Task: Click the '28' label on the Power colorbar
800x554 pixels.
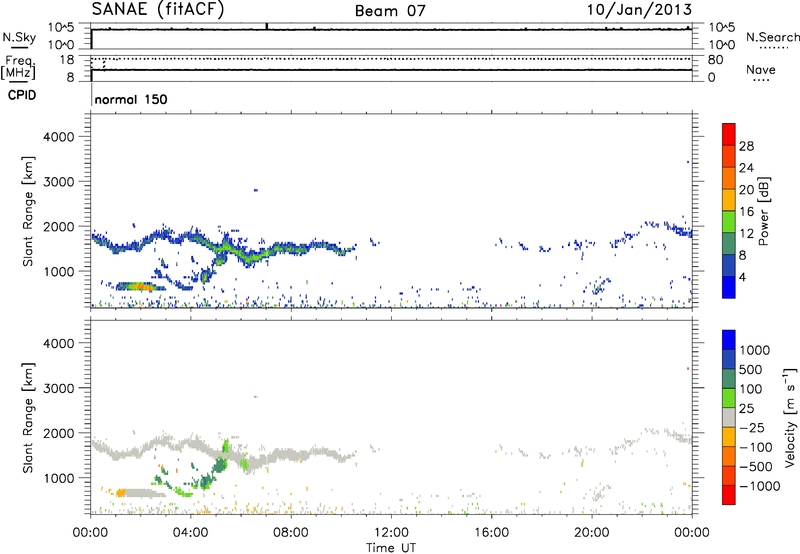Action: pos(746,146)
